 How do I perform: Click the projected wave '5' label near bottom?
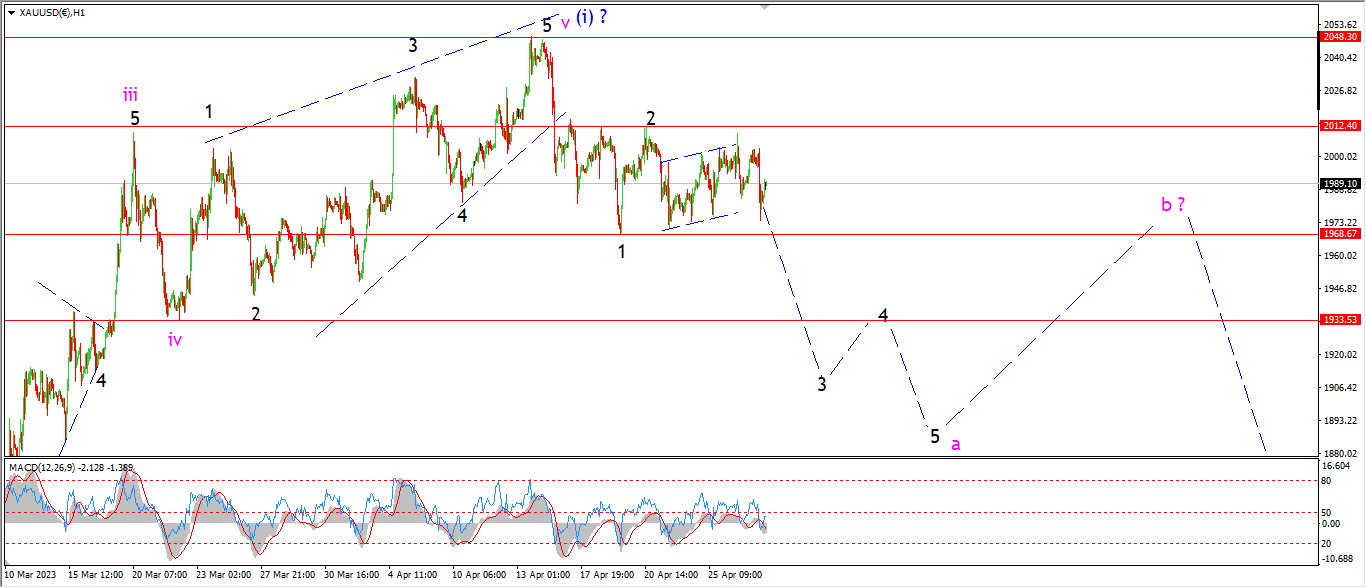(x=935, y=436)
